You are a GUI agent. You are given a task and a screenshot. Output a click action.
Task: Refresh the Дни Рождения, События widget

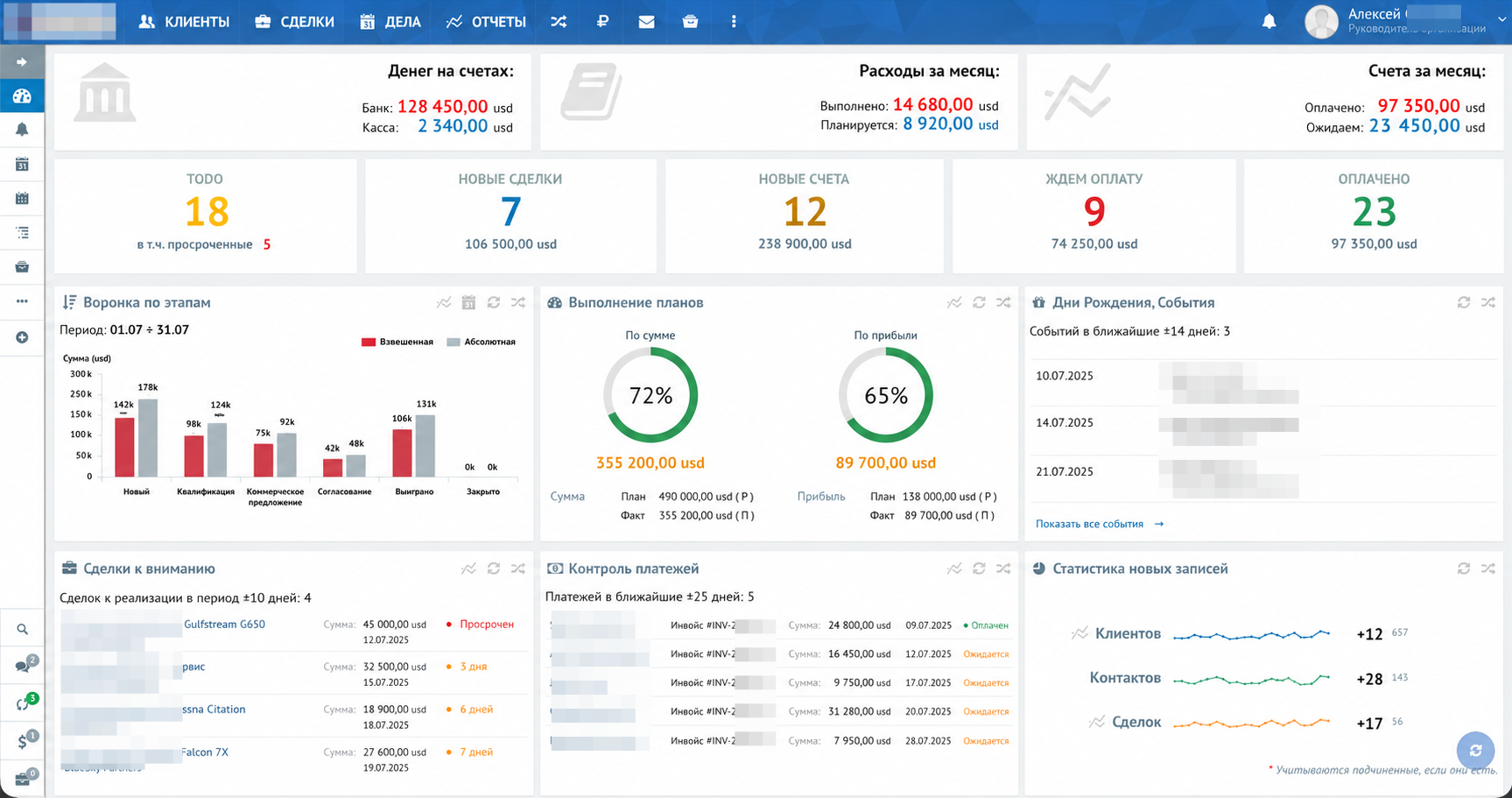click(x=1463, y=302)
